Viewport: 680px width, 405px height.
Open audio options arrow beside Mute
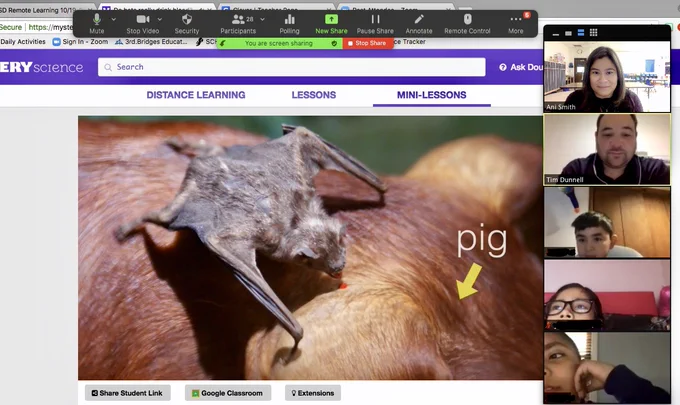tap(114, 19)
